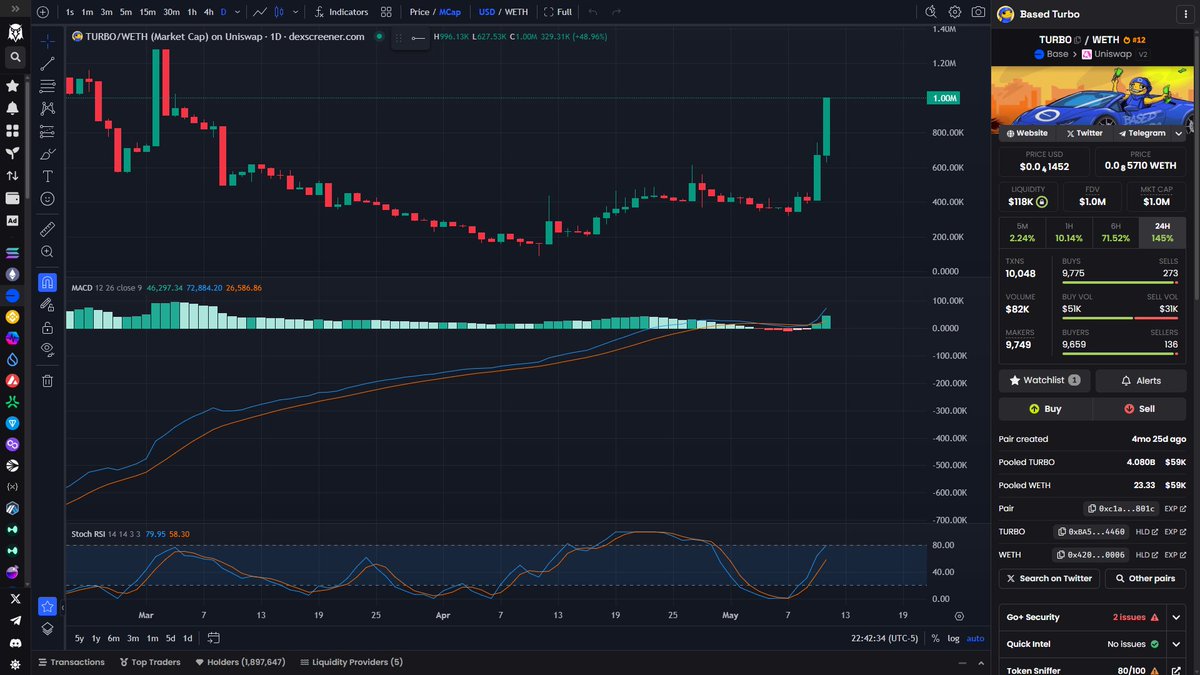Hide all drawings with the eye icon
1200x675 pixels.
coord(47,350)
